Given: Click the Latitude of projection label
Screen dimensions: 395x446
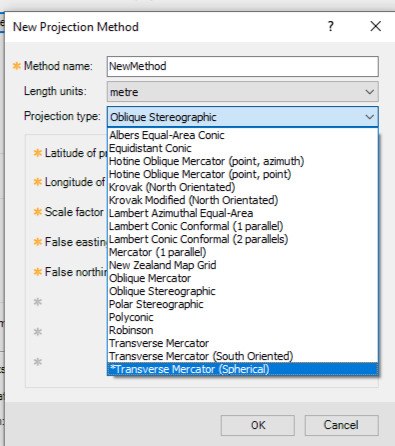Looking at the screenshot, I should point(76,153).
